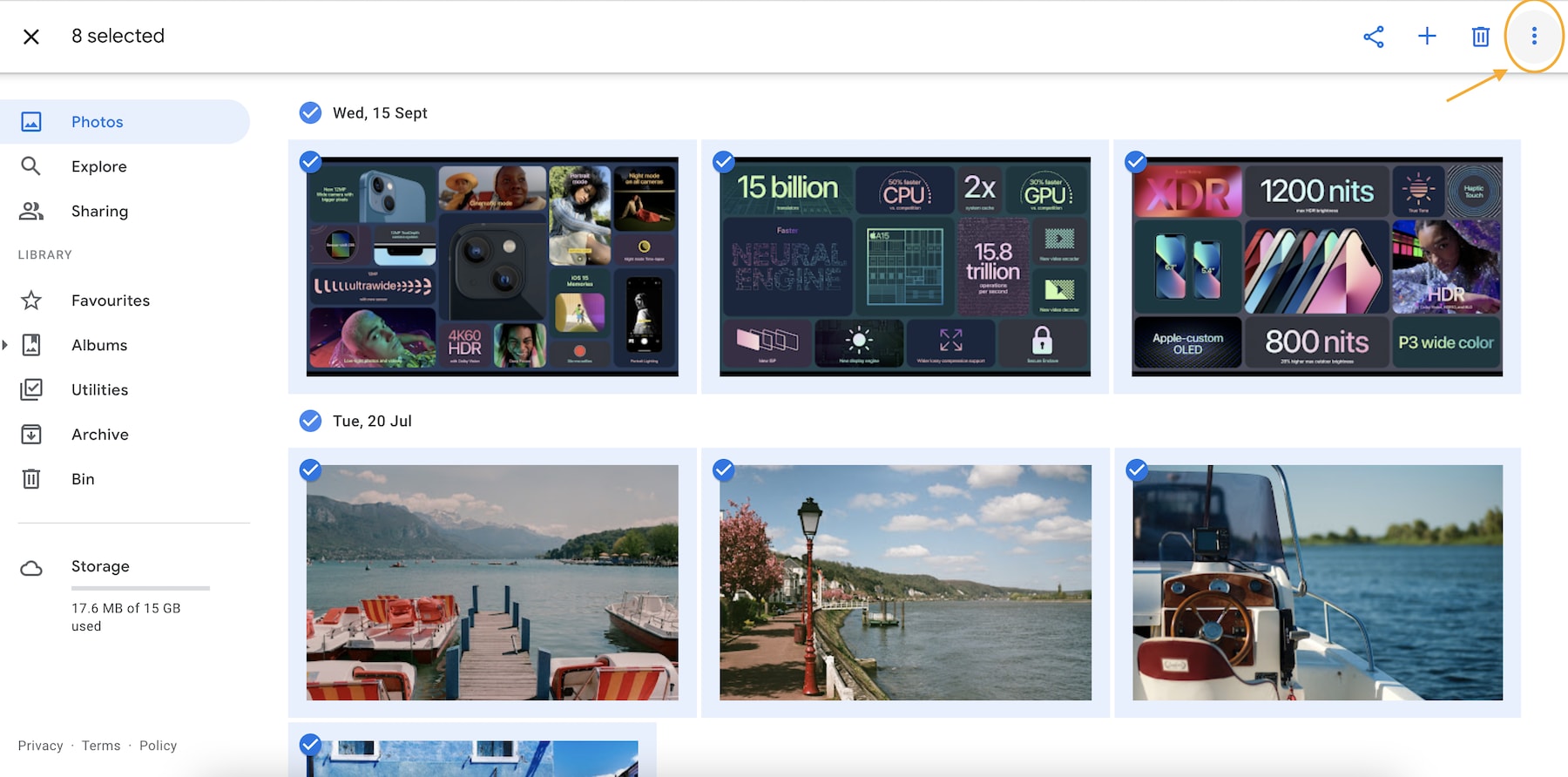Screen dimensions: 1568x777
Task: Click the Photos sidebar icon
Action: (x=31, y=122)
